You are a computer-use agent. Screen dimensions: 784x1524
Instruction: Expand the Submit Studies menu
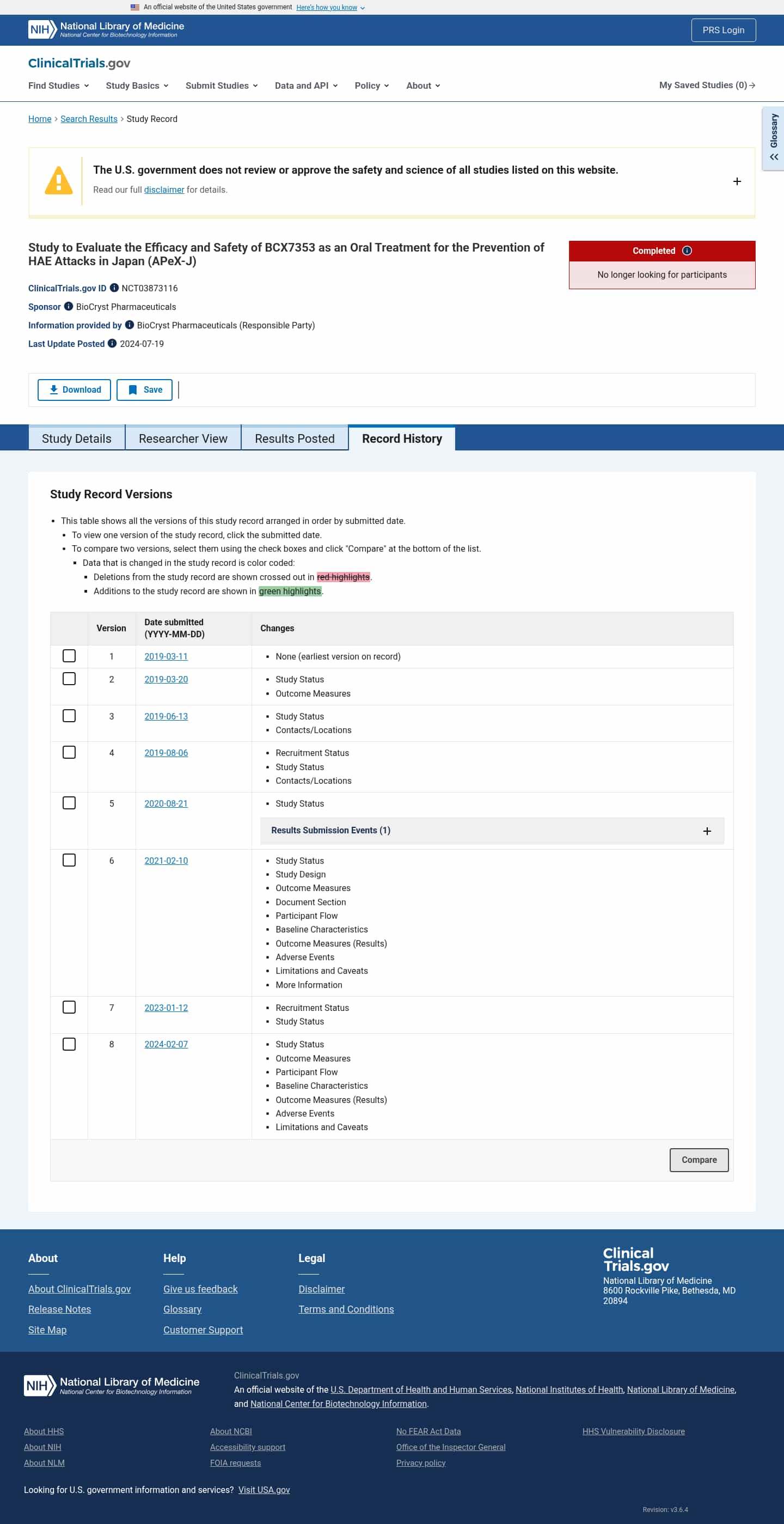coord(222,86)
